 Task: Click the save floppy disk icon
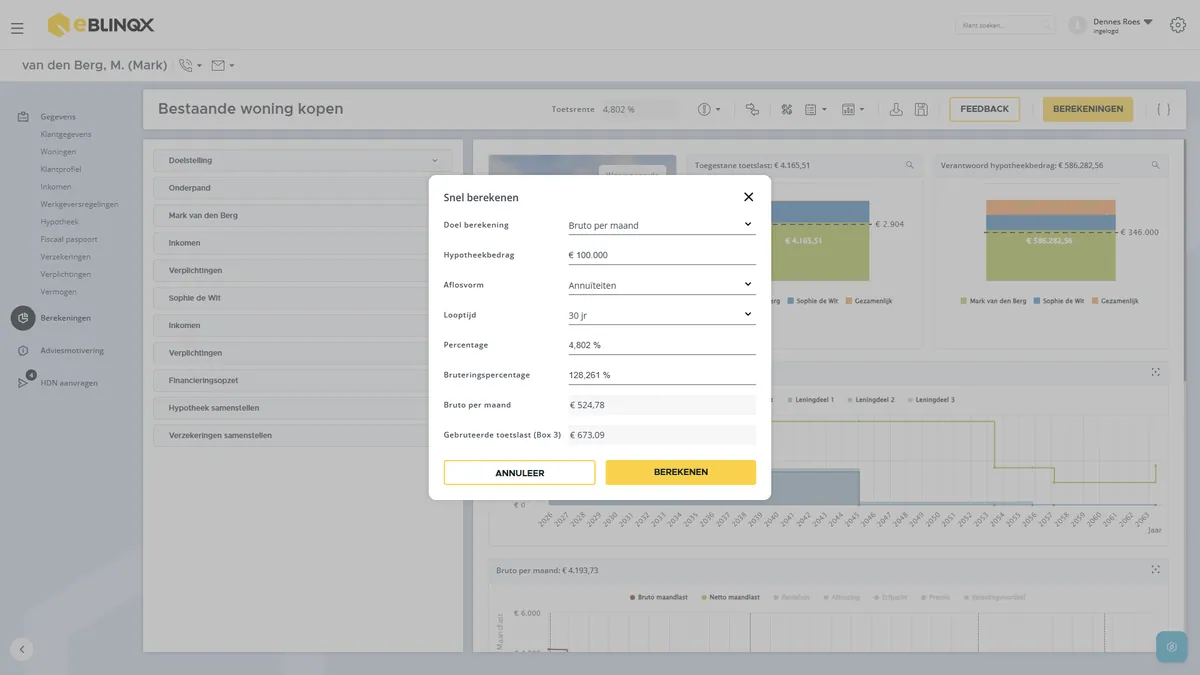[921, 109]
